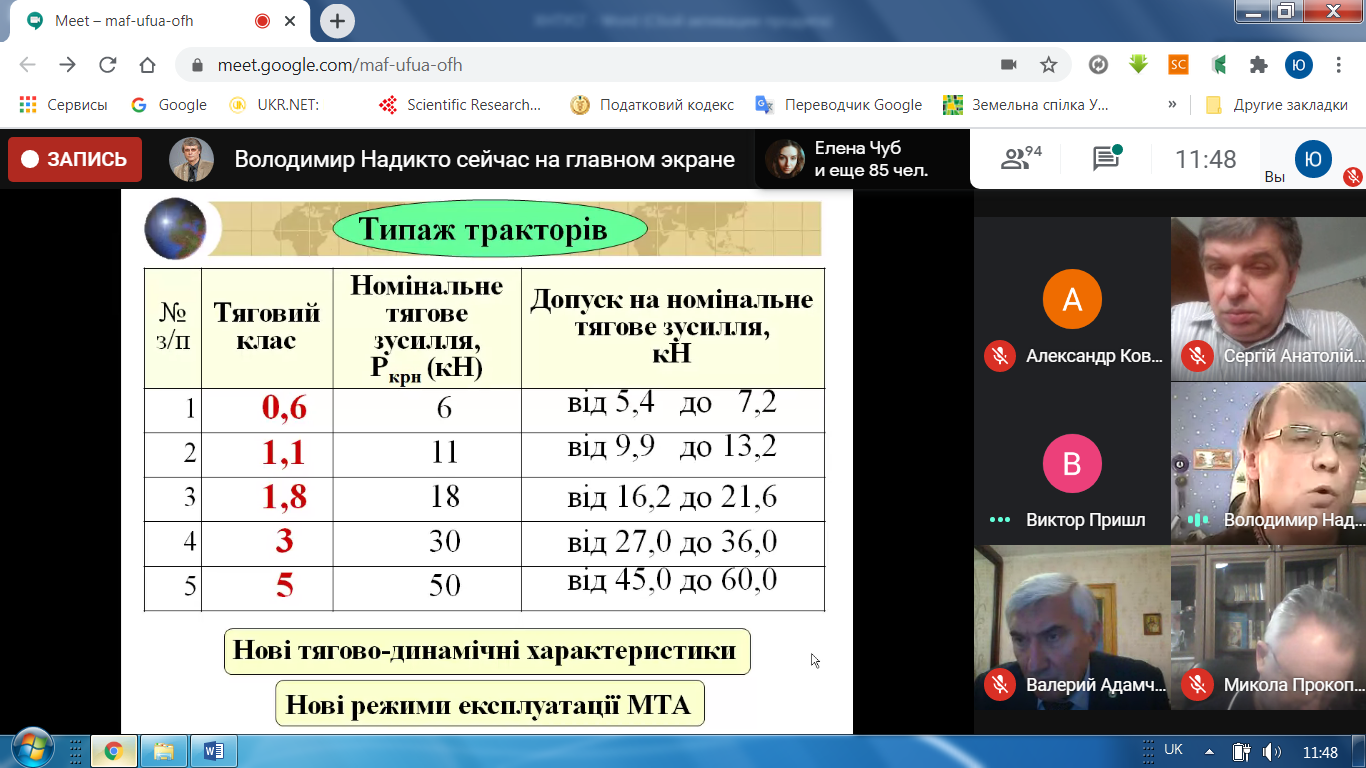Select the Сергій Анатолій video tile
1366x768 pixels.
pyautogui.click(x=1268, y=299)
